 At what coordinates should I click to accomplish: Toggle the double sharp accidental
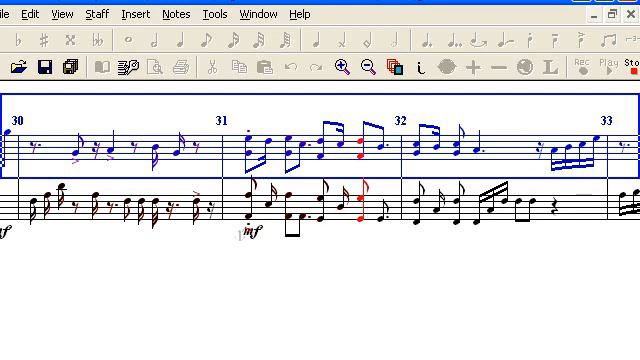[x=70, y=40]
